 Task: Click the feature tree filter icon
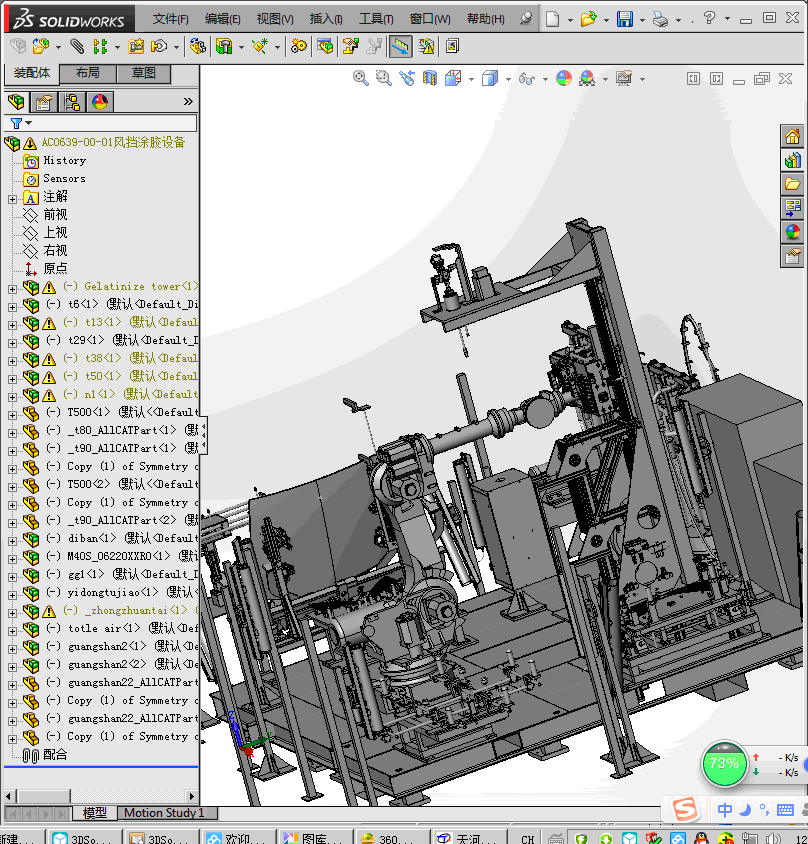[16, 123]
